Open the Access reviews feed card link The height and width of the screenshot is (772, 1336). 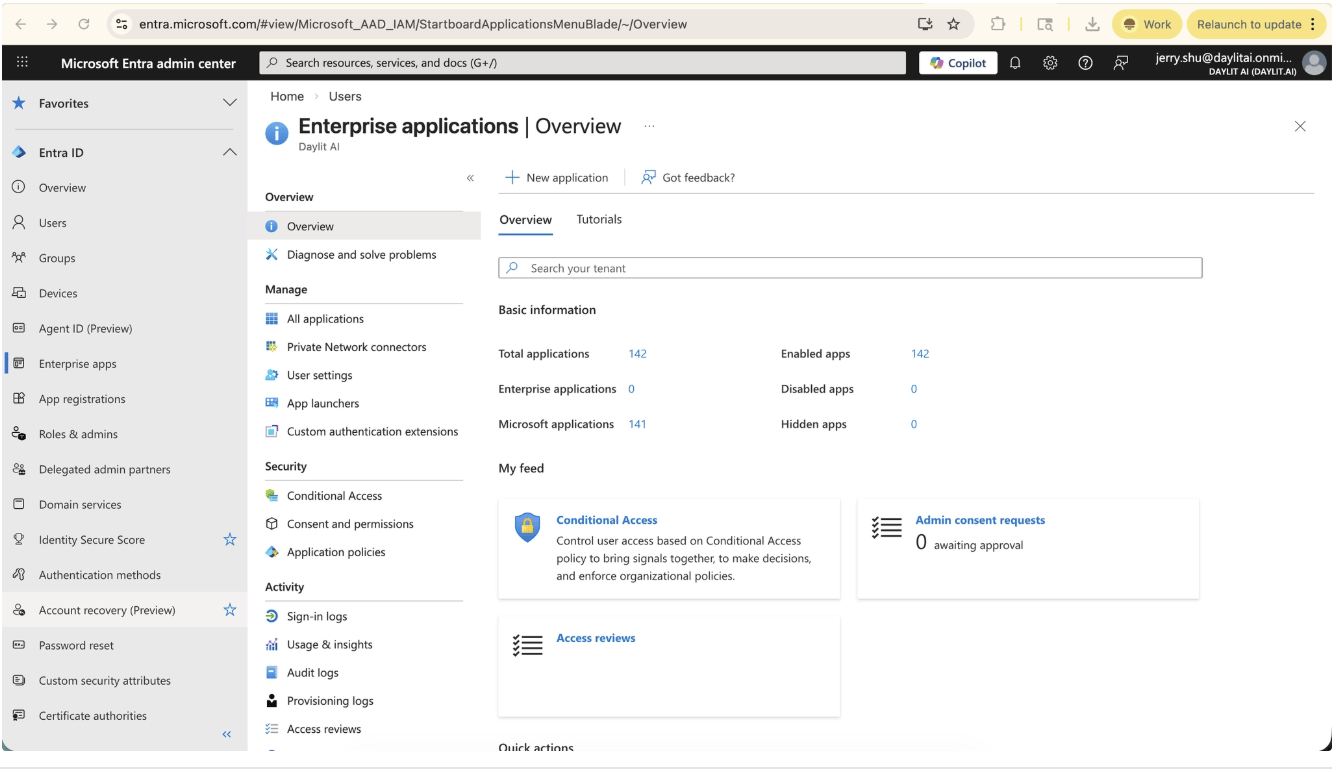point(596,638)
